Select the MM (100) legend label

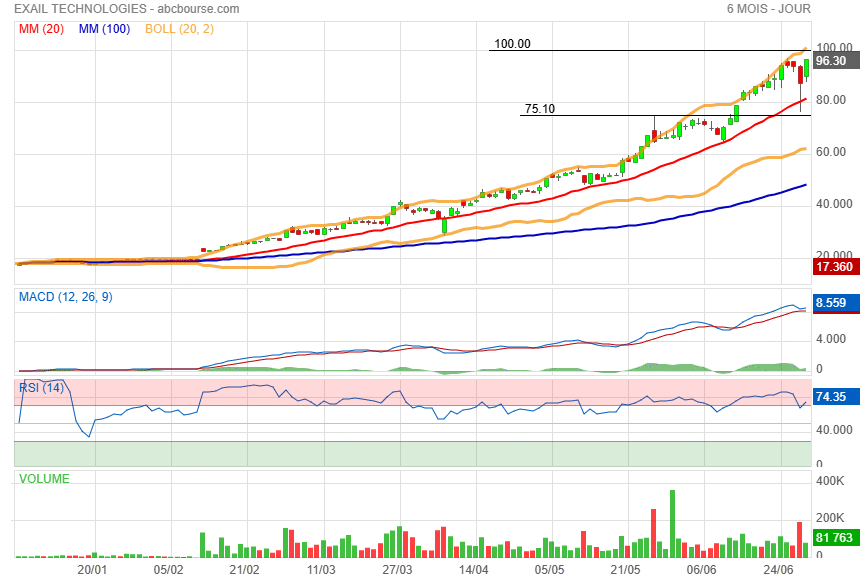point(104,29)
